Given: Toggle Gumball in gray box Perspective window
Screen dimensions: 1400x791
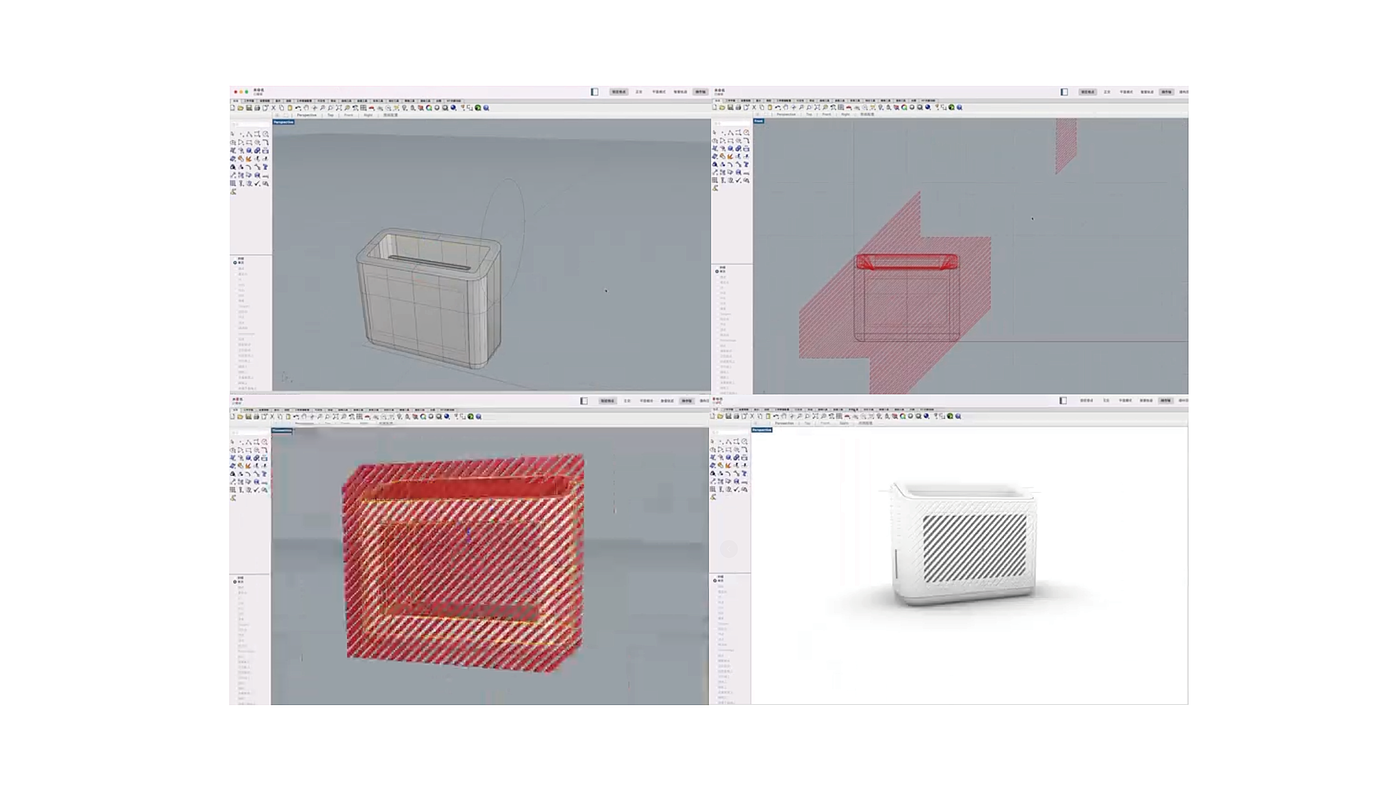Looking at the screenshot, I should 701,92.
